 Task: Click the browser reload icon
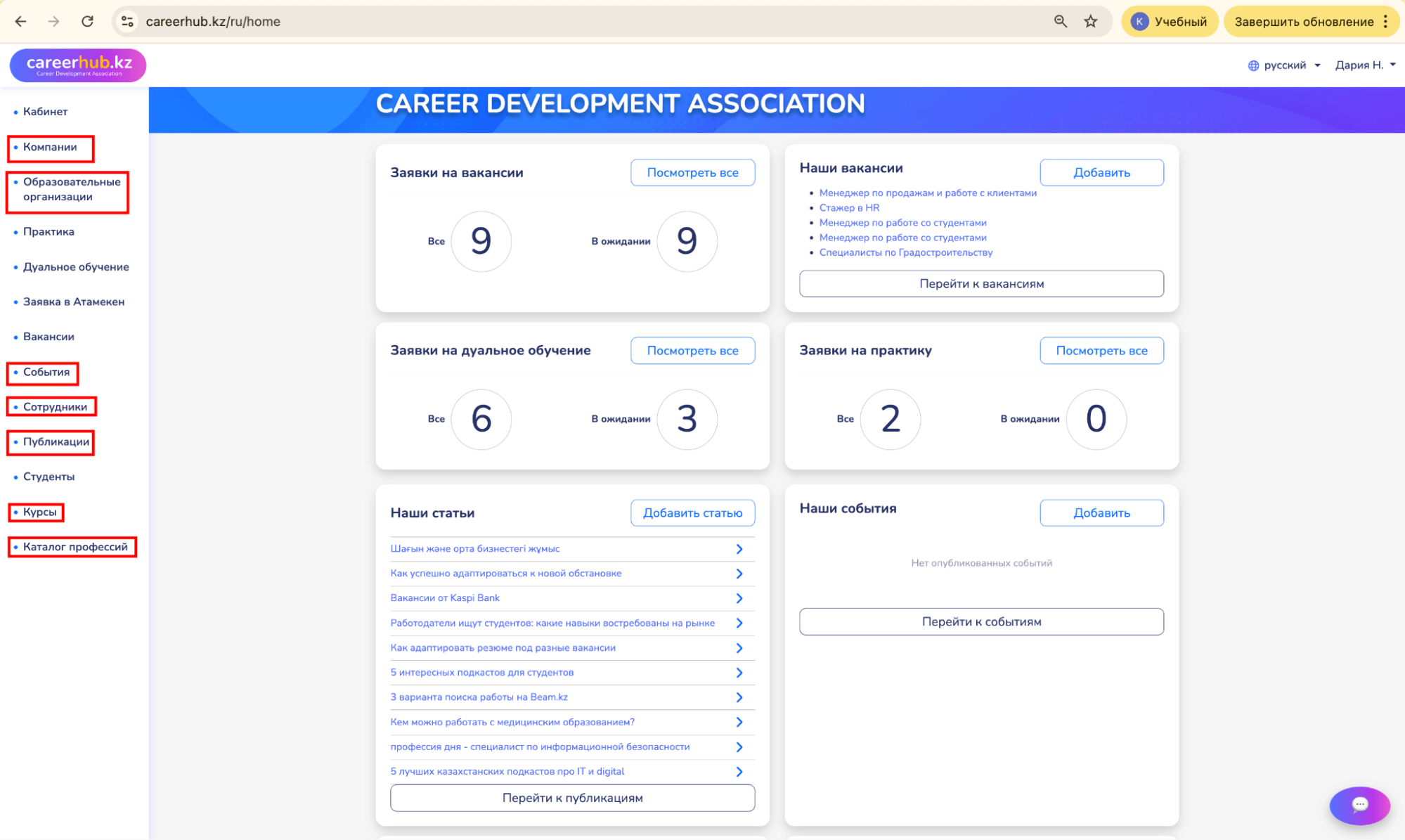[x=87, y=21]
